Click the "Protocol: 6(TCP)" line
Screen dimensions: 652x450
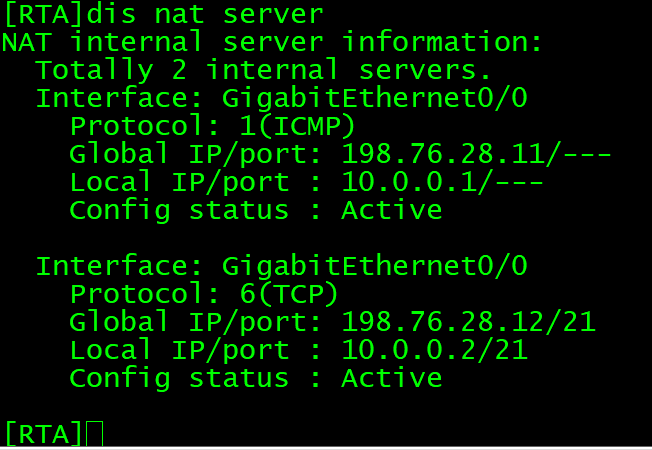tap(204, 295)
